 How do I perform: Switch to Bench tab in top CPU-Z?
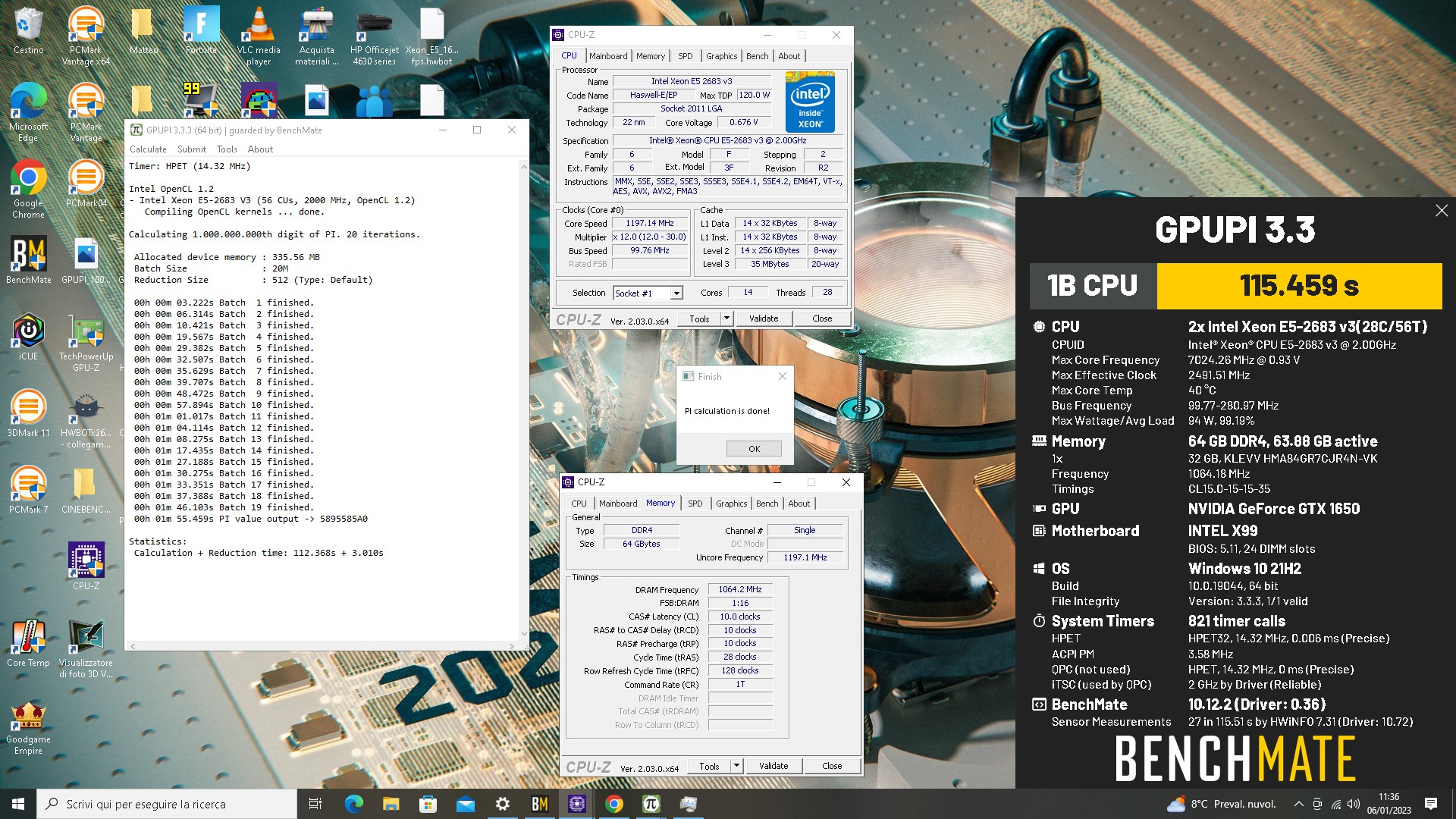point(757,56)
